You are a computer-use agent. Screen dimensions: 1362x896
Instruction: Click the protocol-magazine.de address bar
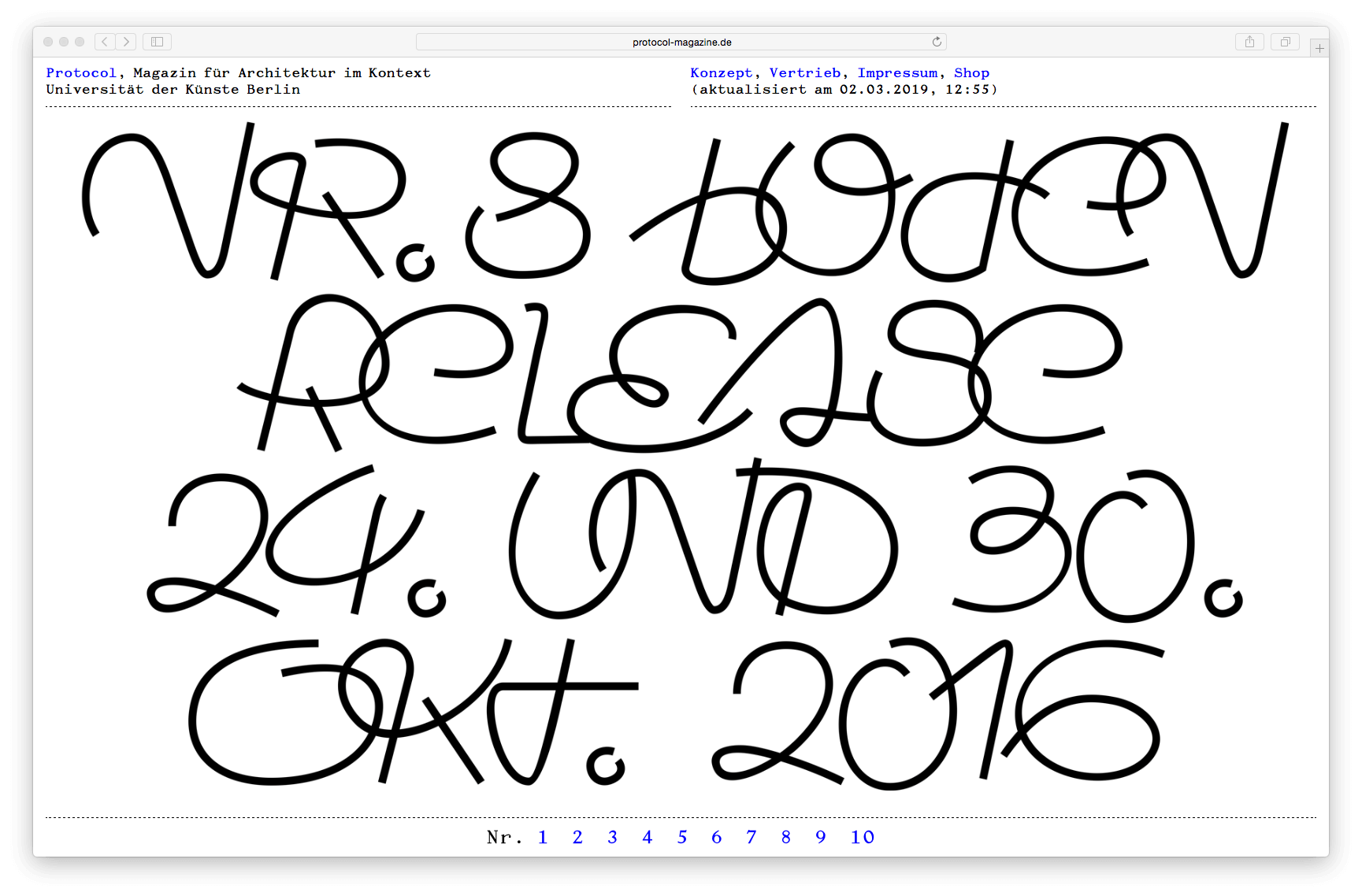[681, 43]
